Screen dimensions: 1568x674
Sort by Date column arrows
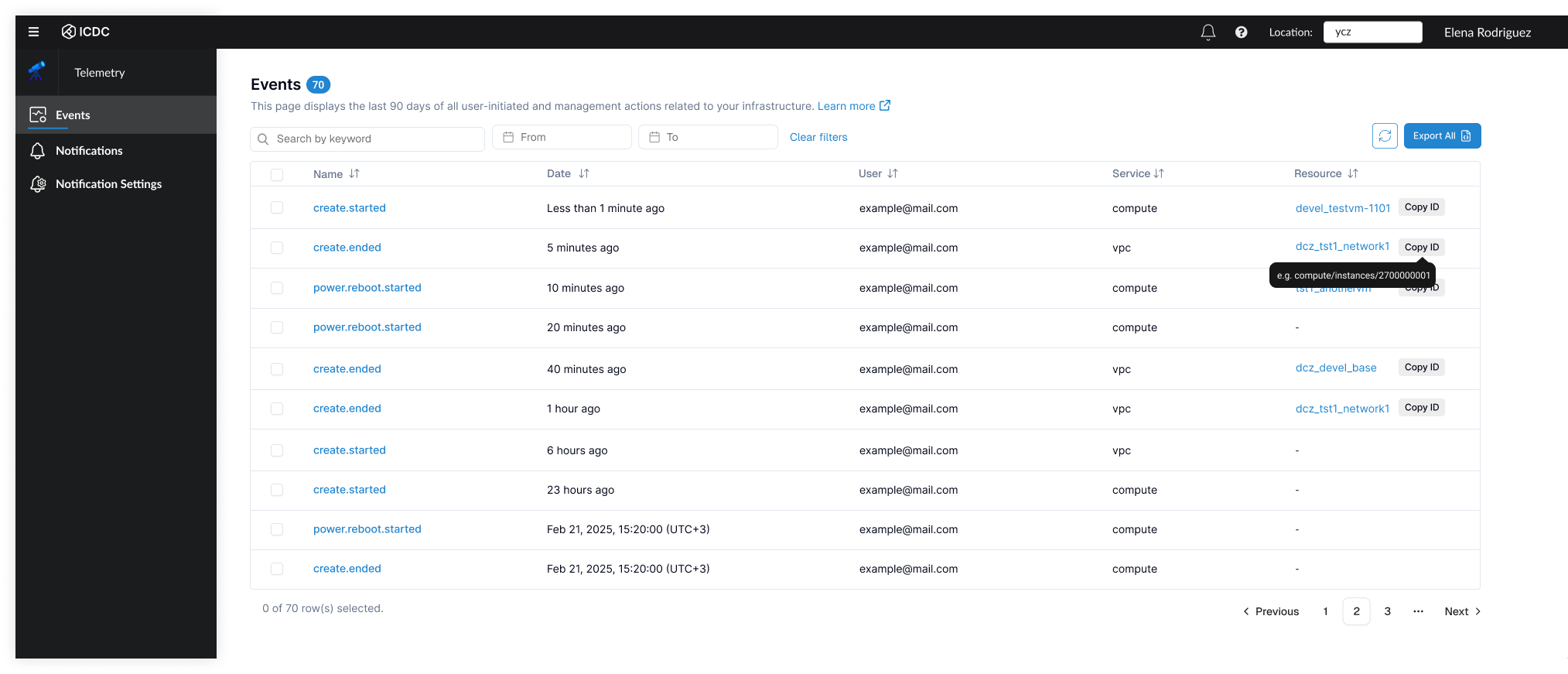(584, 173)
